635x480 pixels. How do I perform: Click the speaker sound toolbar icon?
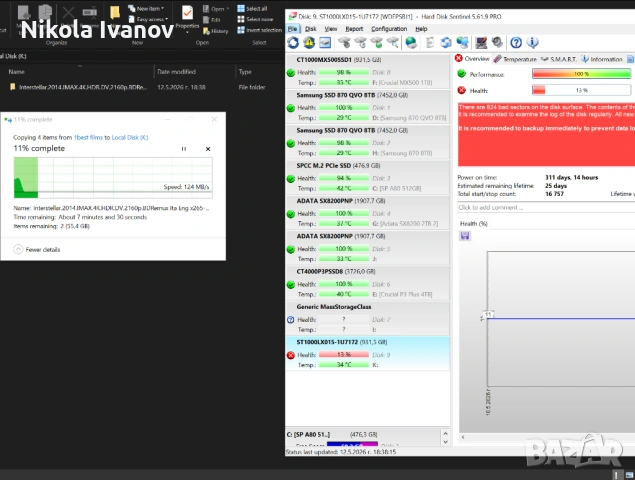pos(497,43)
